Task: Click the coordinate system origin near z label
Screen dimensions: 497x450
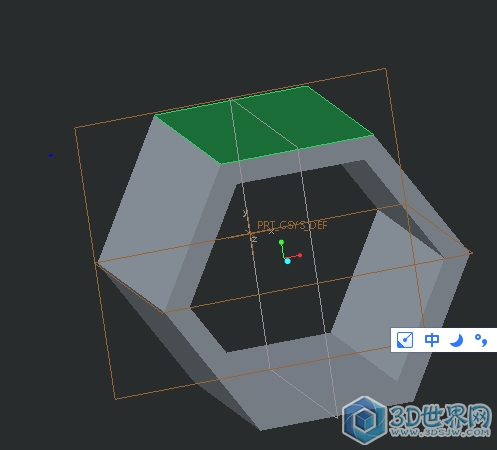Action: click(249, 233)
